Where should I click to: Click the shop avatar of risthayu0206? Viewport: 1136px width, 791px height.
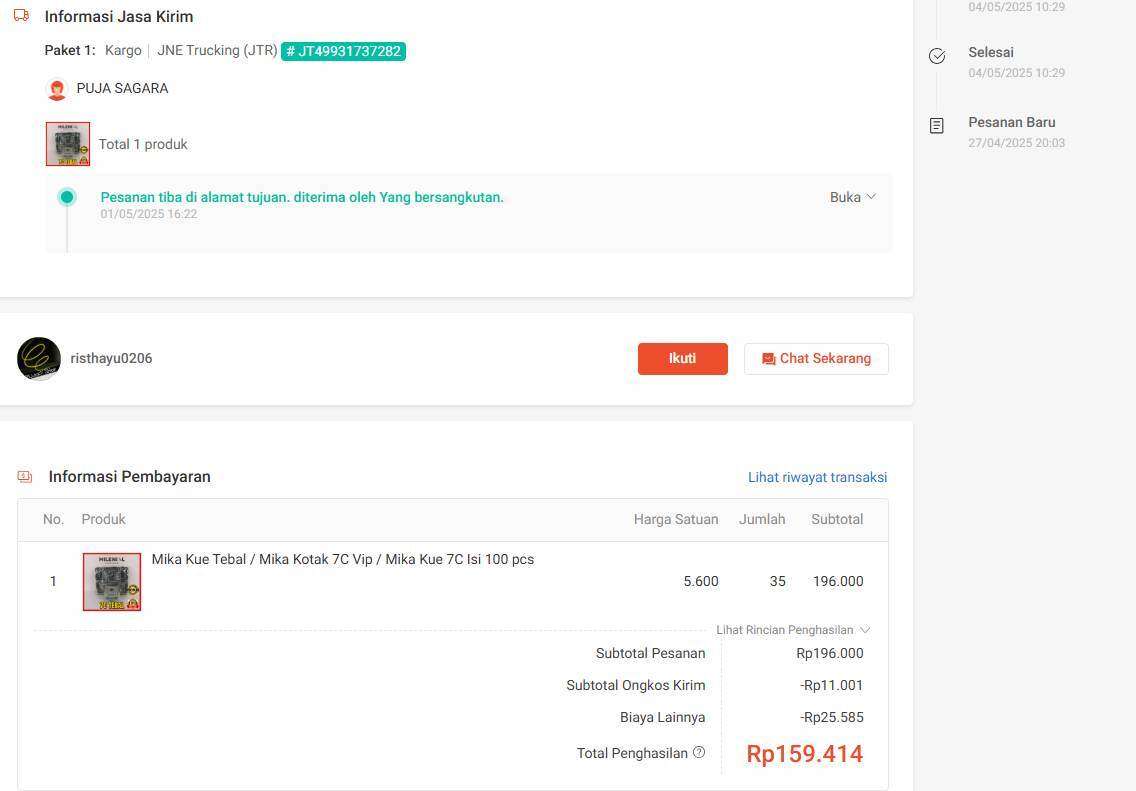pyautogui.click(x=39, y=359)
